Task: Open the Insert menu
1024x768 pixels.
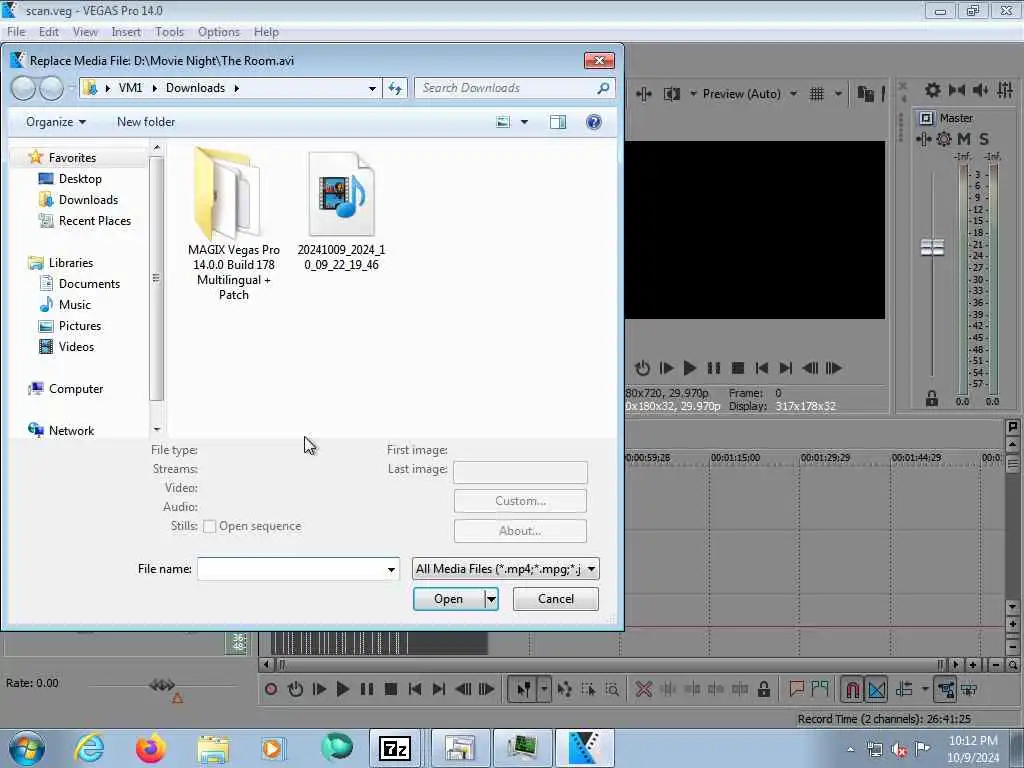Action: click(126, 32)
